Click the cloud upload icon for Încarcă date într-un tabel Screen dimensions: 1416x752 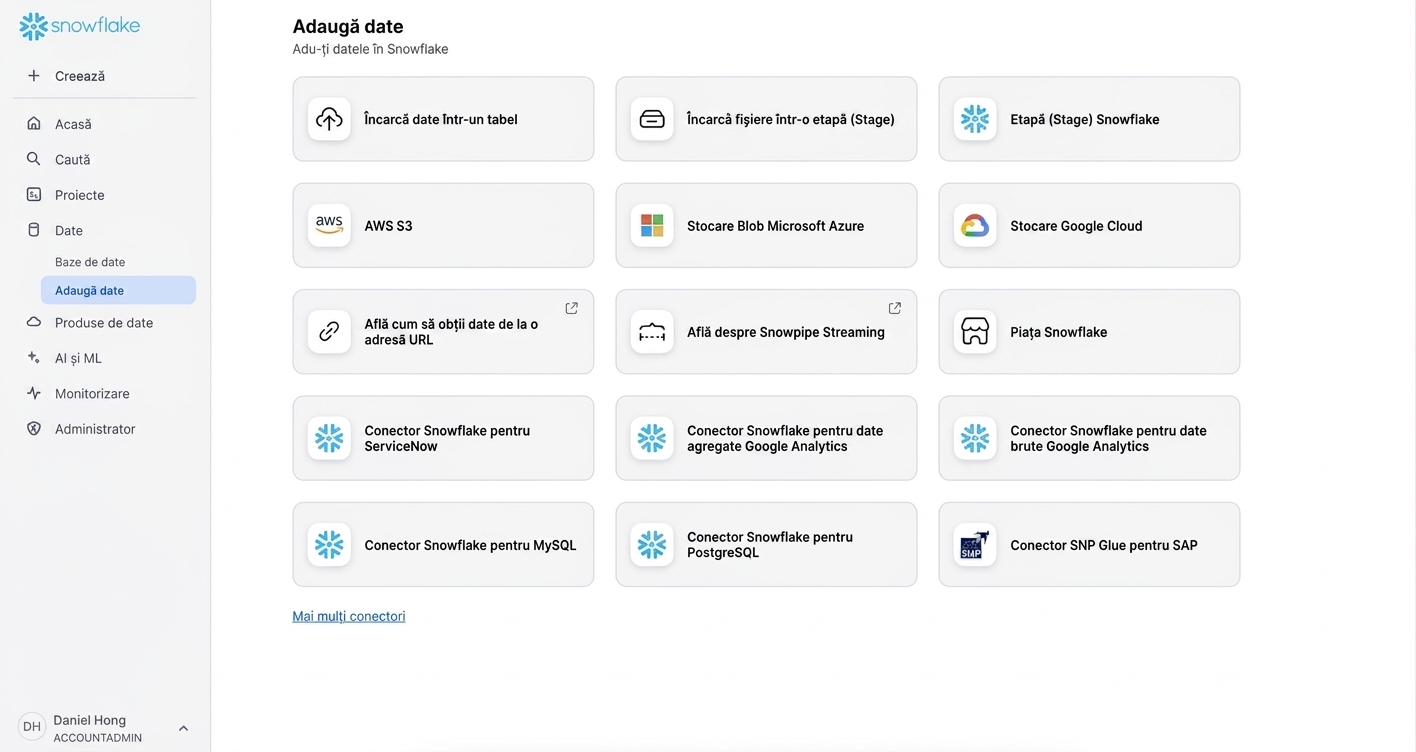click(x=329, y=119)
